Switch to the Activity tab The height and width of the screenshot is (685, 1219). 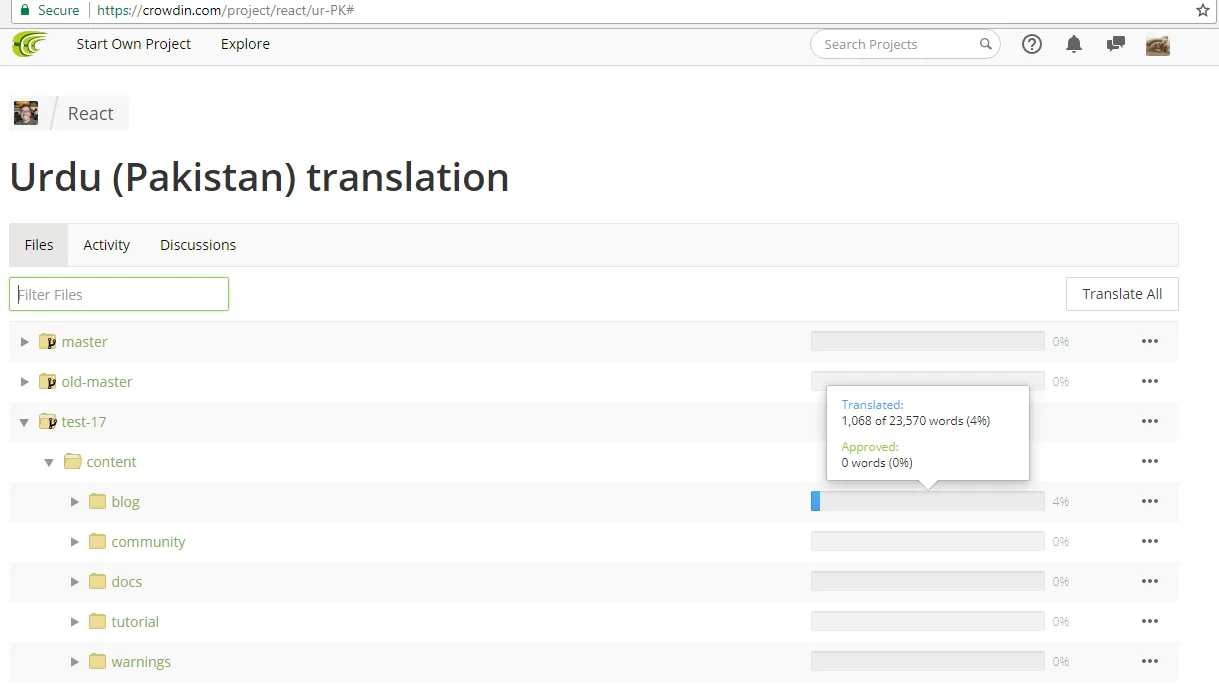pos(107,245)
